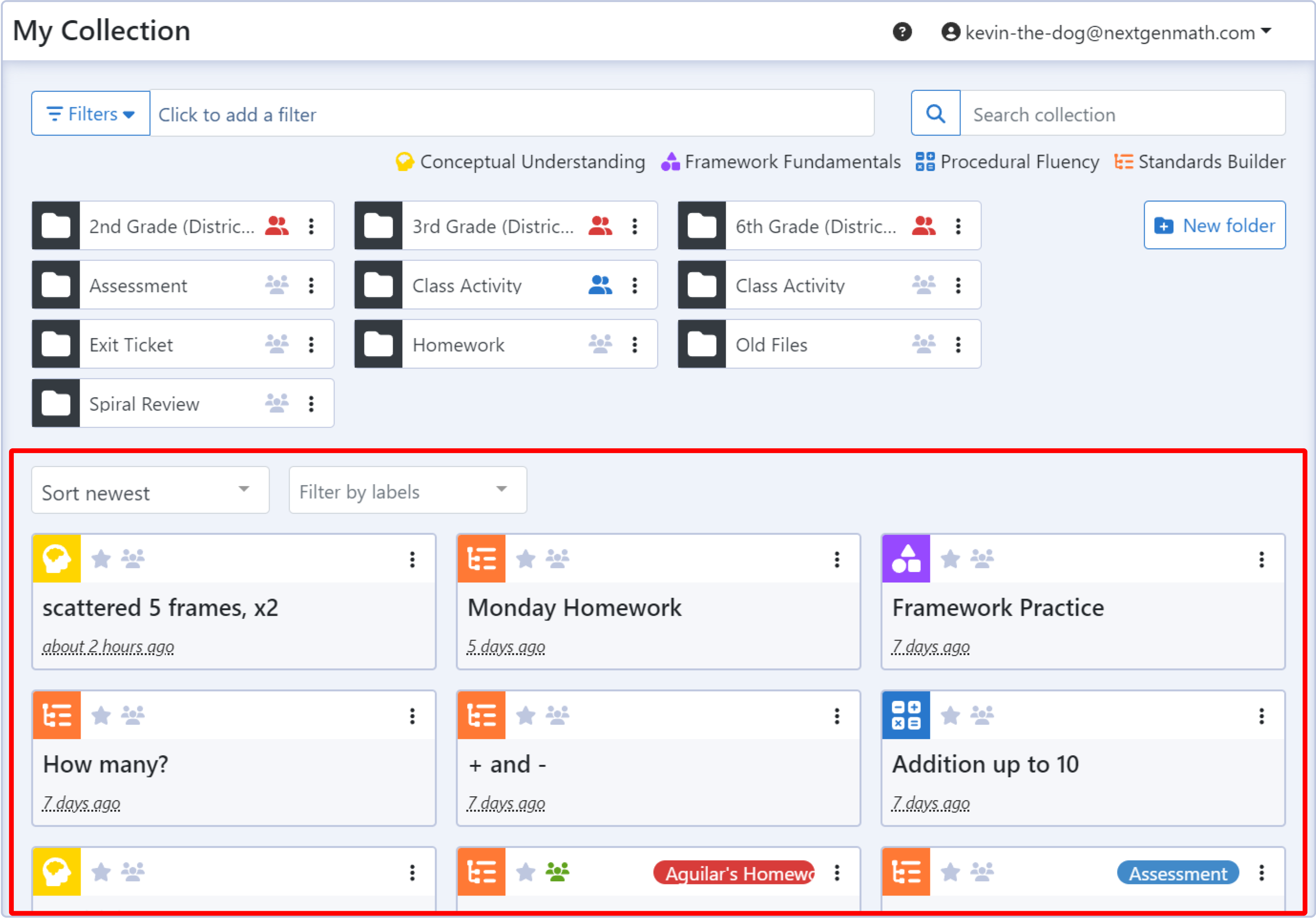Click the purple Framework Practice type icon

click(906, 559)
